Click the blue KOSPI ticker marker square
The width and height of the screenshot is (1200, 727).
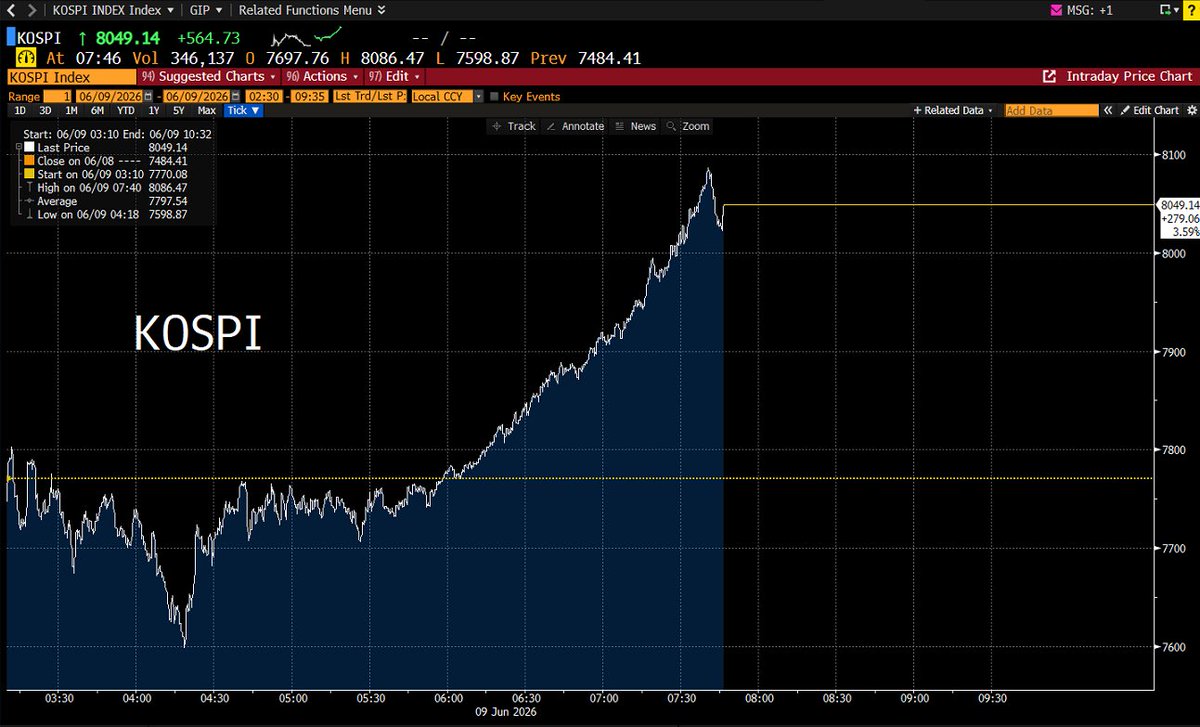[x=11, y=38]
